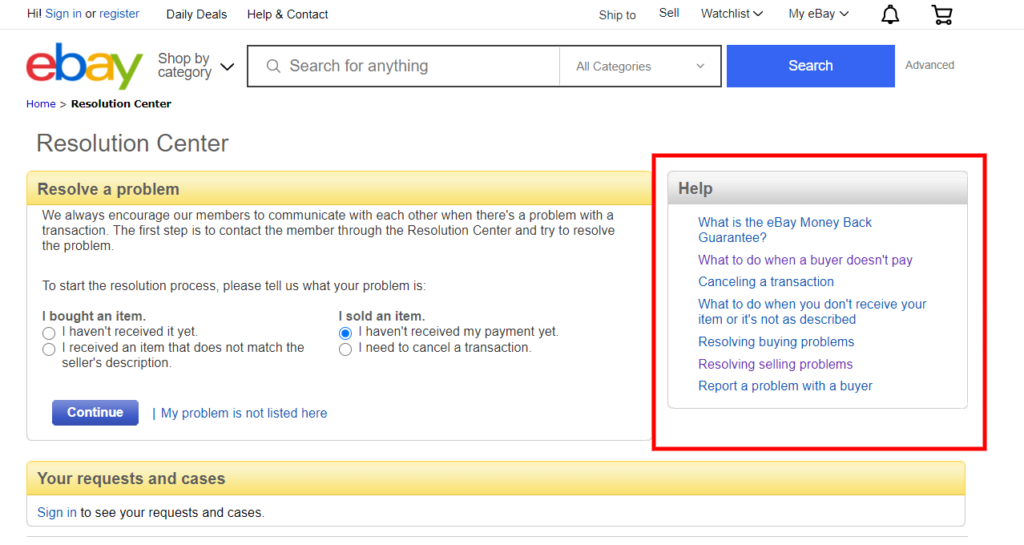Screen dimensions: 1024x545
Task: Click Sell in the top bar
Action: coord(669,13)
